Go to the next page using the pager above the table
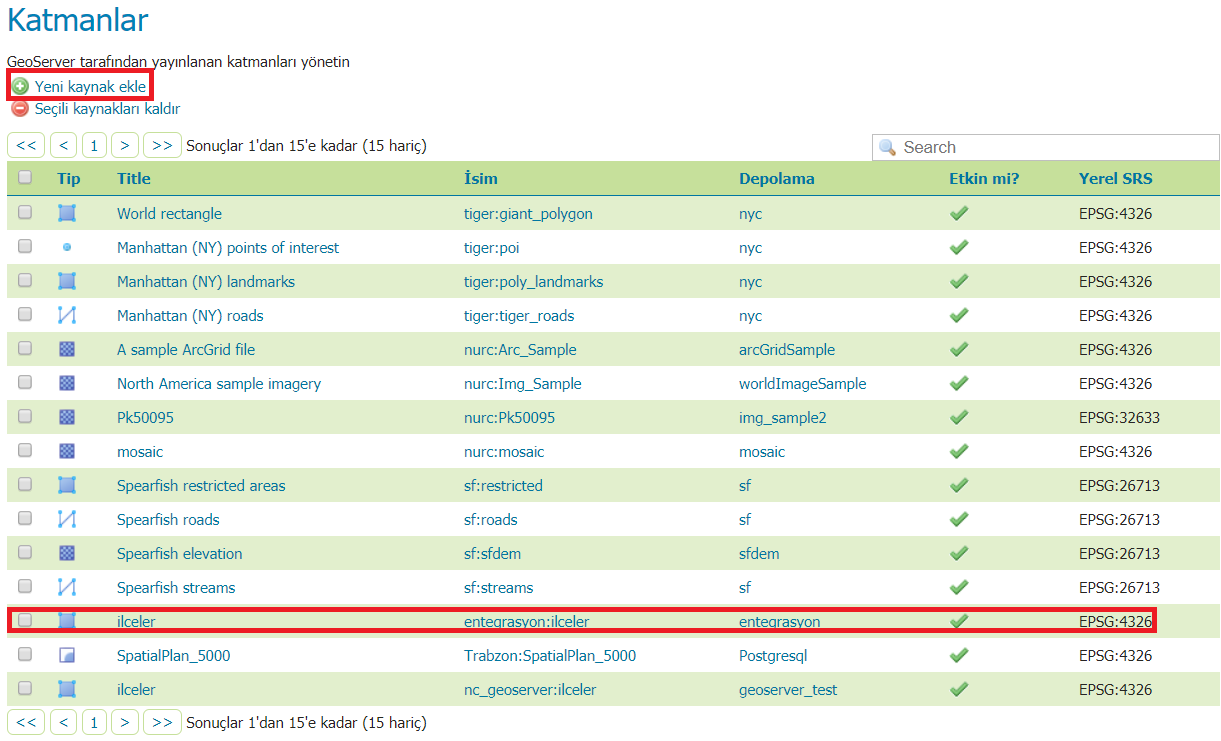 click(x=125, y=145)
